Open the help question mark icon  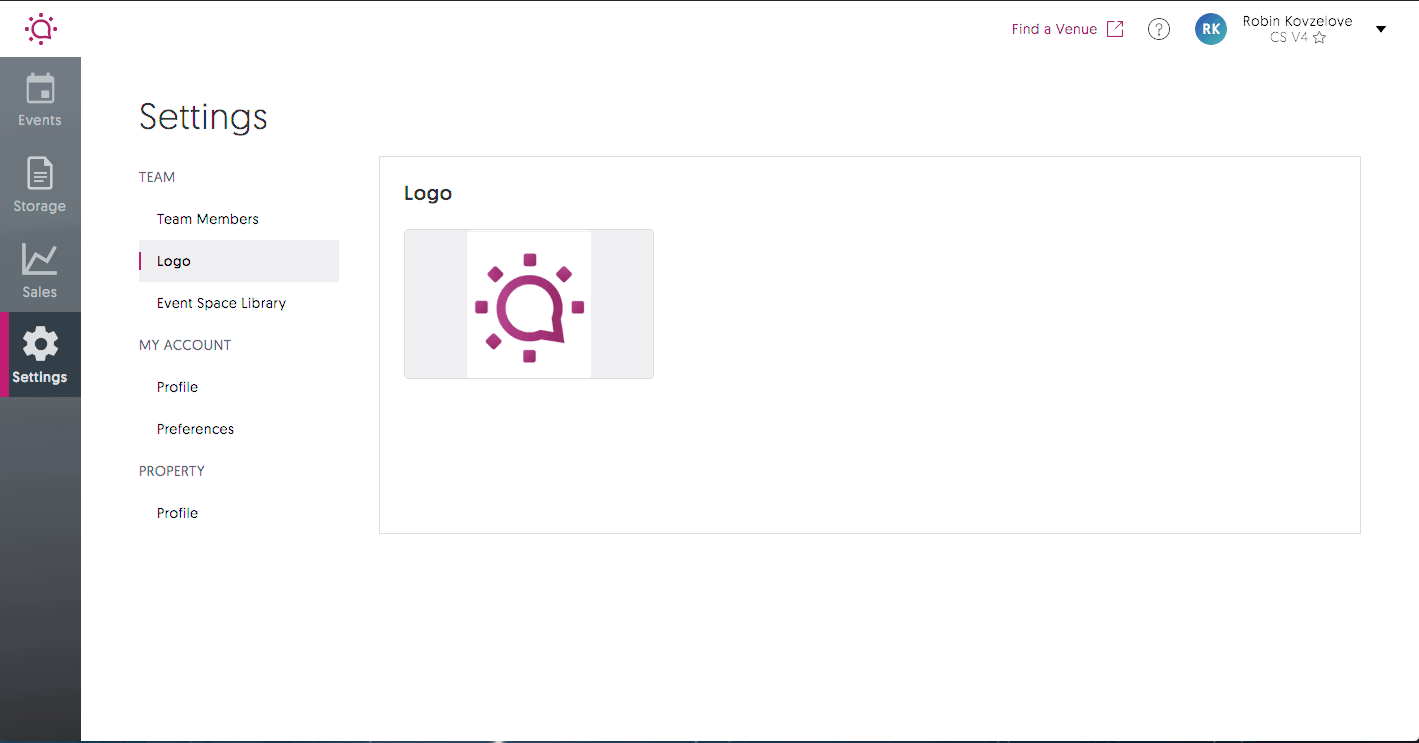point(1158,28)
